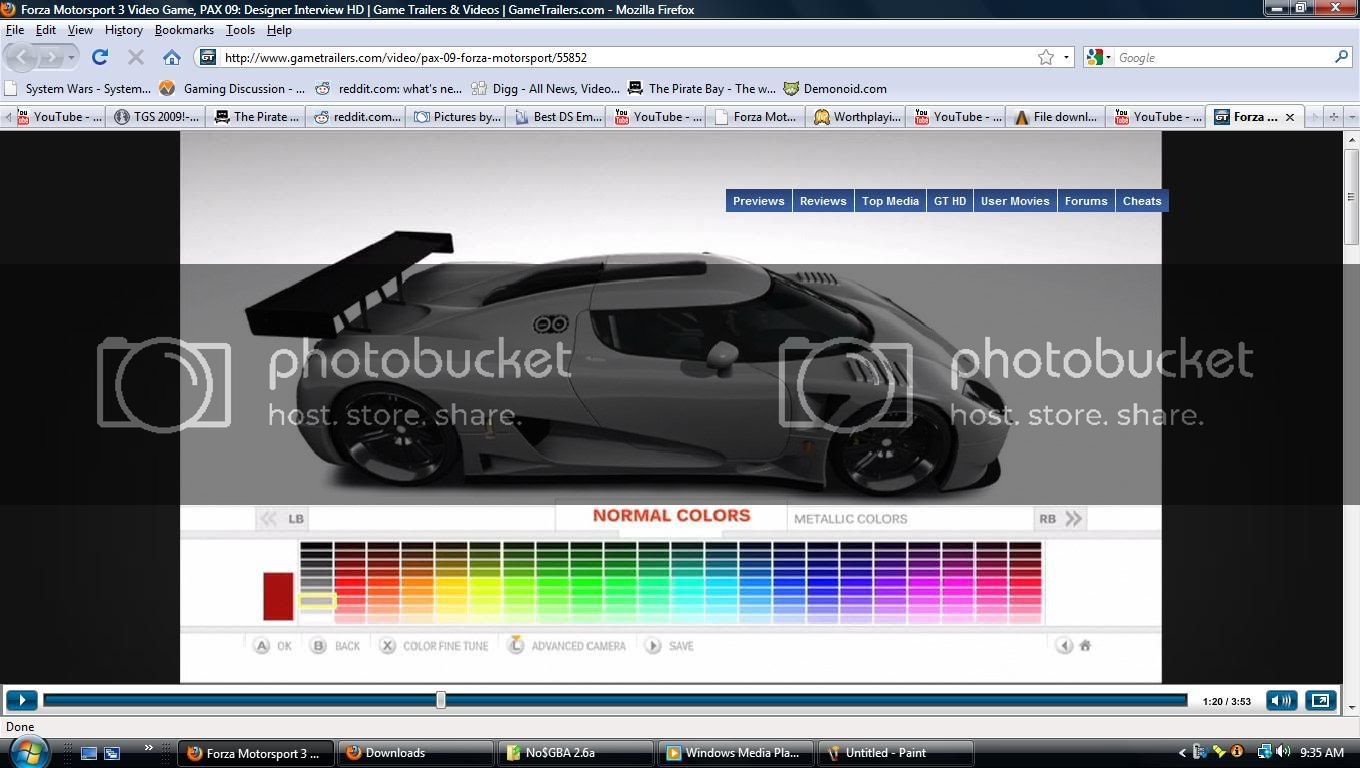The image size is (1360, 768).
Task: Go back with the browser Back arrow
Action: (24, 57)
